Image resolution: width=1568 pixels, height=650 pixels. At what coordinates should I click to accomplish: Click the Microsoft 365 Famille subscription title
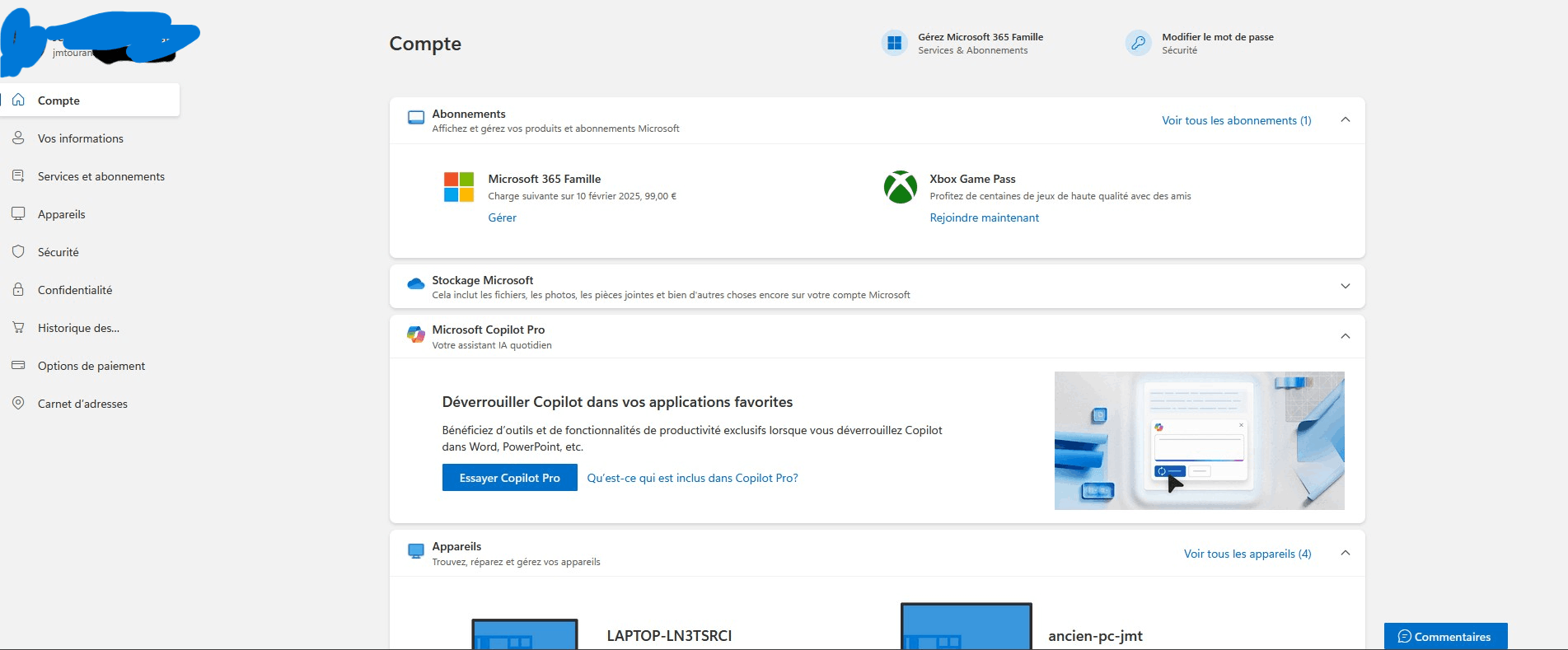coord(545,179)
